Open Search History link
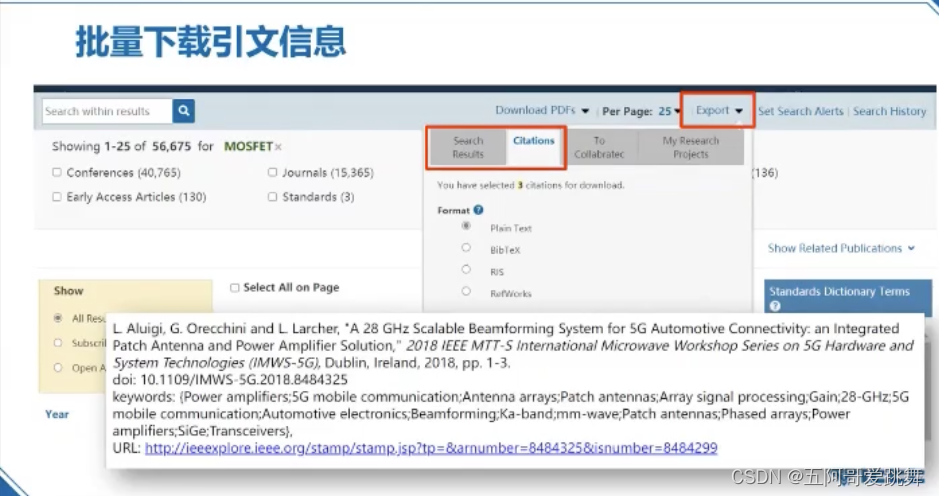This screenshot has width=939, height=496. (889, 111)
